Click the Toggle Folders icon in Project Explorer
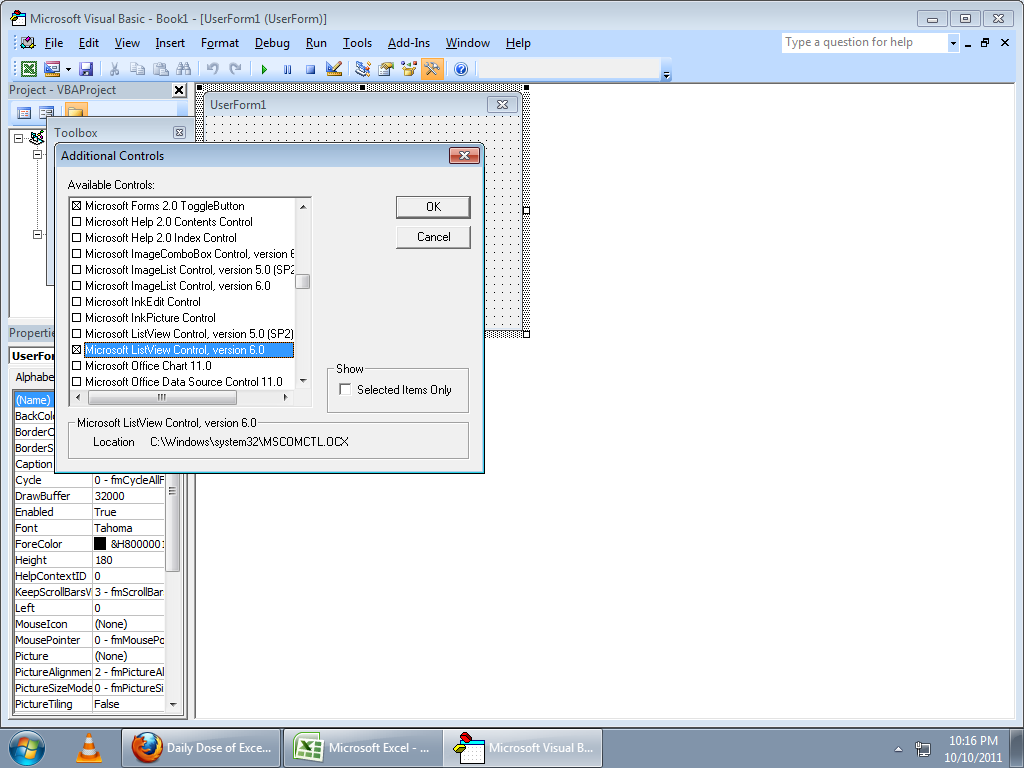The image size is (1024, 768). (x=76, y=112)
